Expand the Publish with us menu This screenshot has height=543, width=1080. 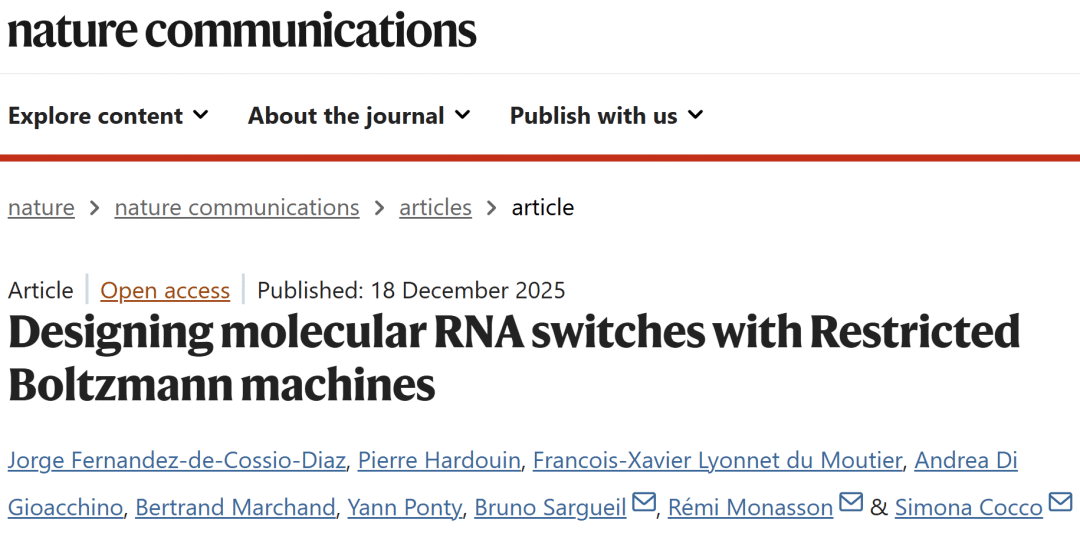tap(606, 116)
